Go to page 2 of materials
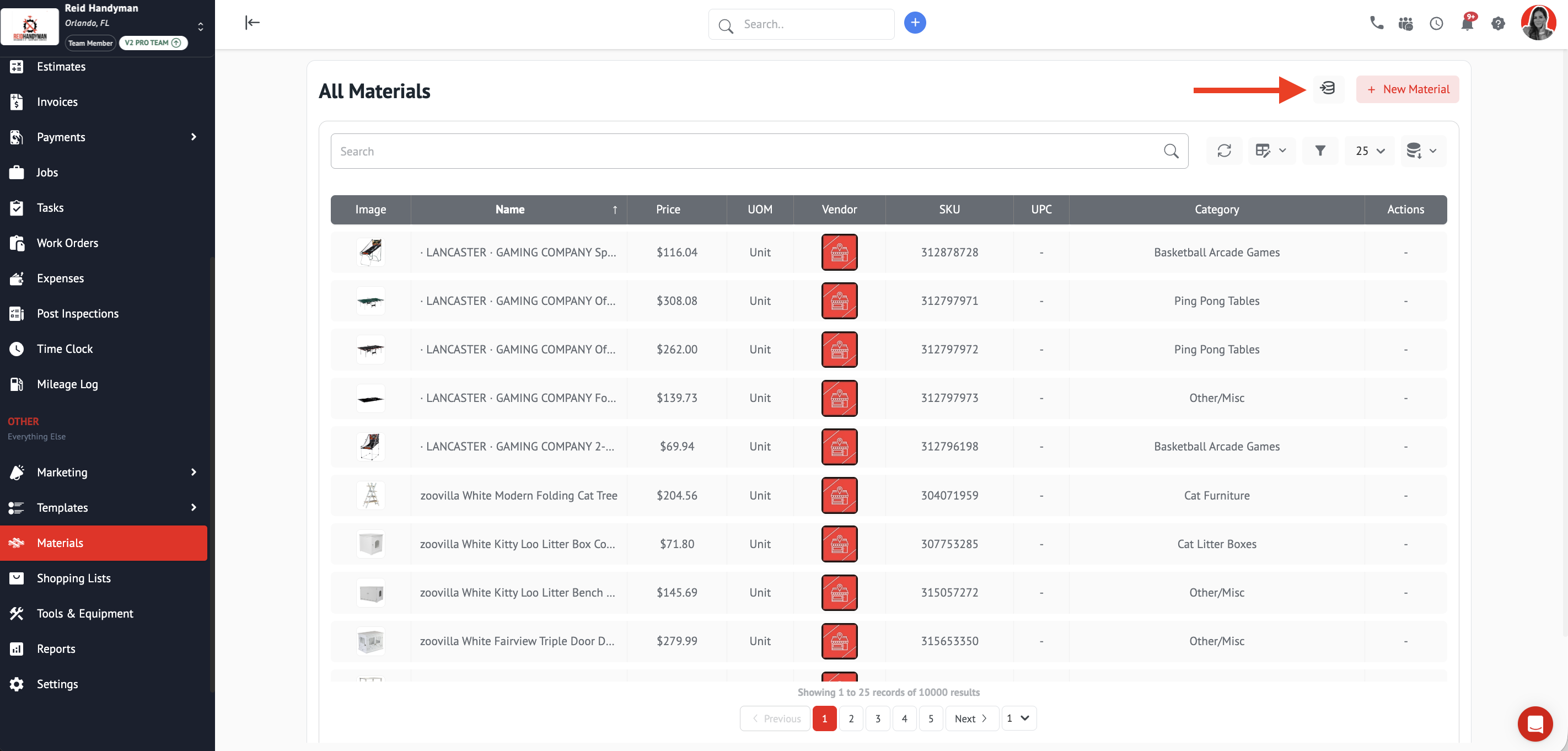Viewport: 1568px width, 751px height. tap(850, 718)
